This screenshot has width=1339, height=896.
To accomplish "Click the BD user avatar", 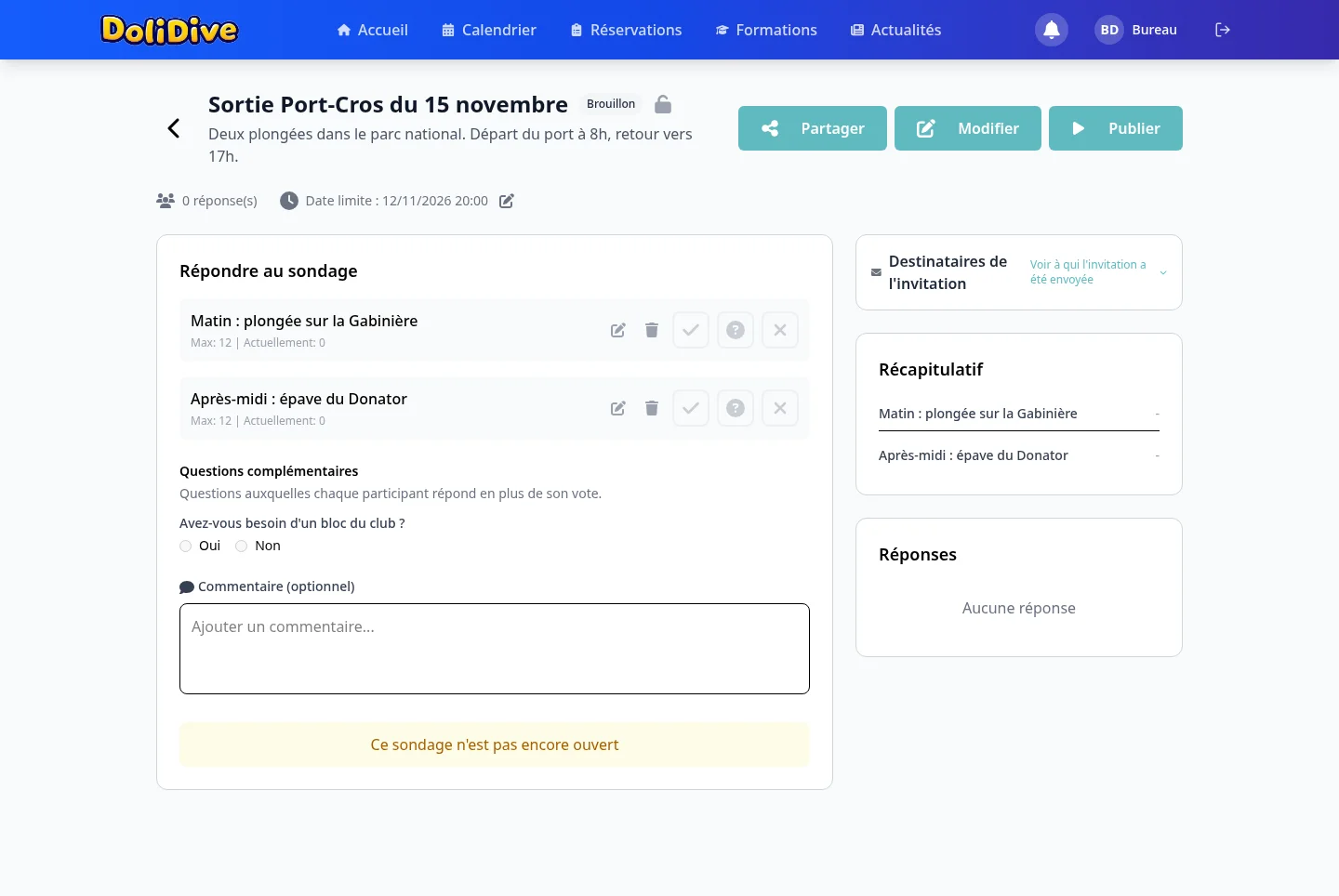I will (1109, 30).
